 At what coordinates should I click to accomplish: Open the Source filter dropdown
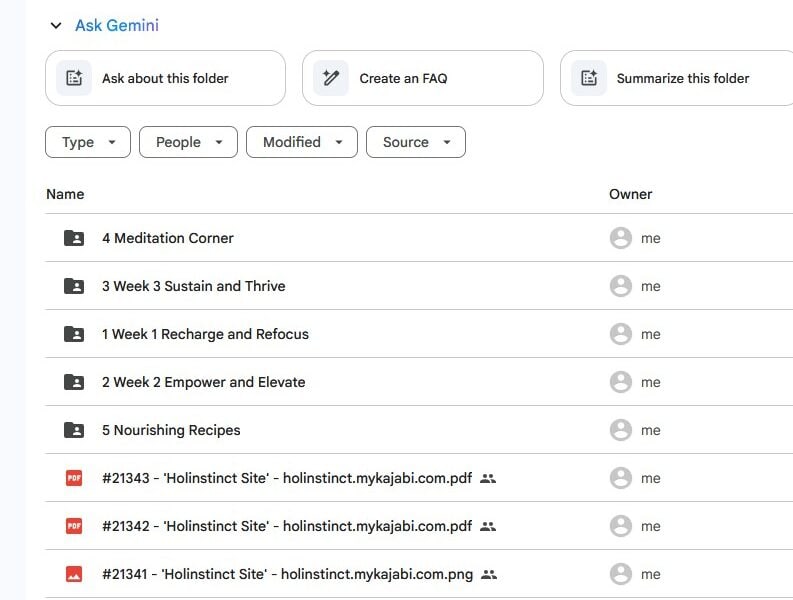(x=416, y=142)
